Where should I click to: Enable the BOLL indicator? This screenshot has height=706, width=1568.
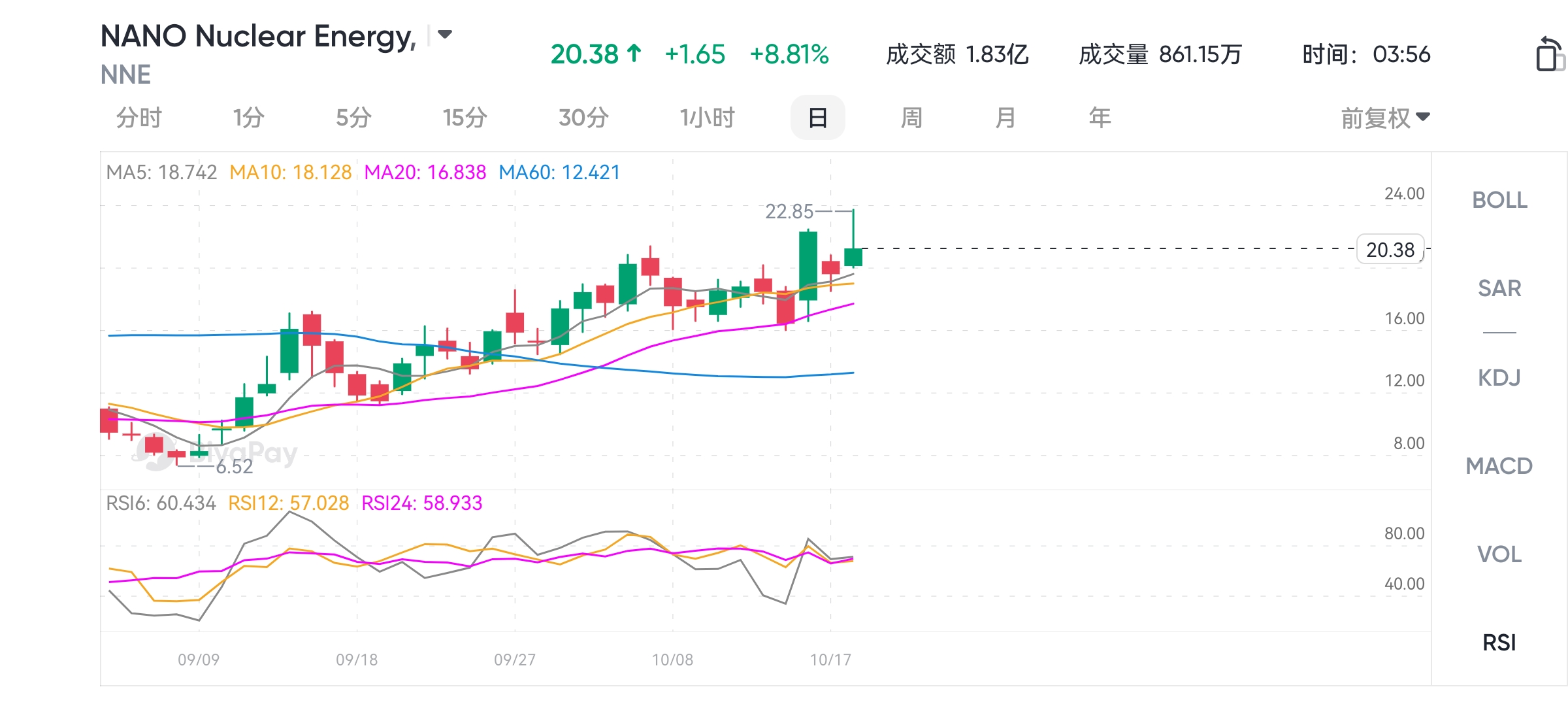(x=1499, y=200)
